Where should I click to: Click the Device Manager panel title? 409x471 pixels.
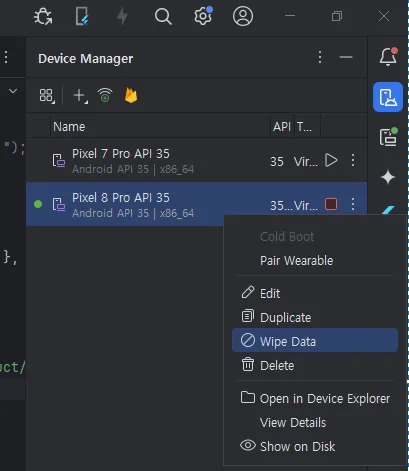point(86,59)
